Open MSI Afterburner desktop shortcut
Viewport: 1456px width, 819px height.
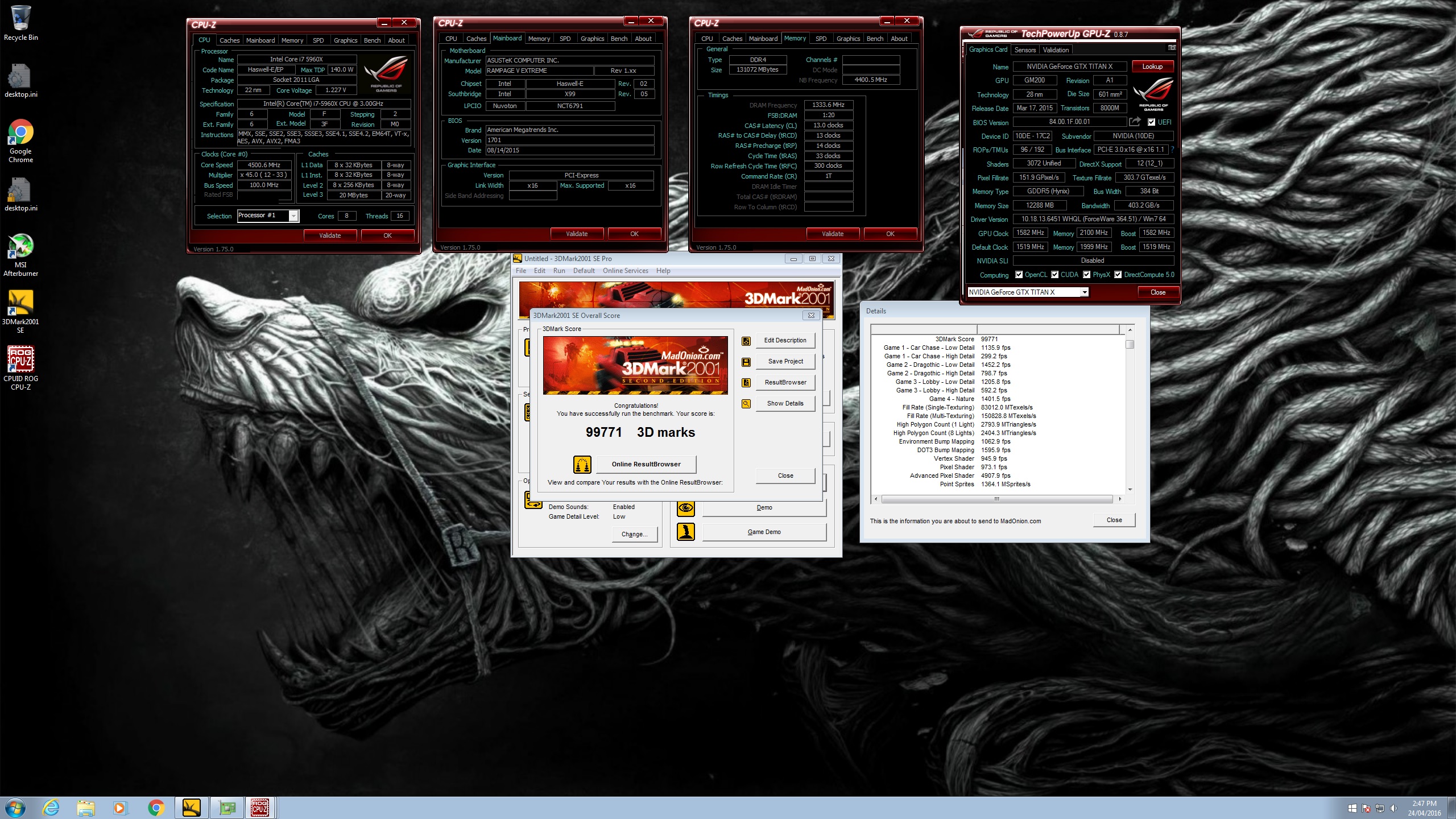[x=20, y=255]
